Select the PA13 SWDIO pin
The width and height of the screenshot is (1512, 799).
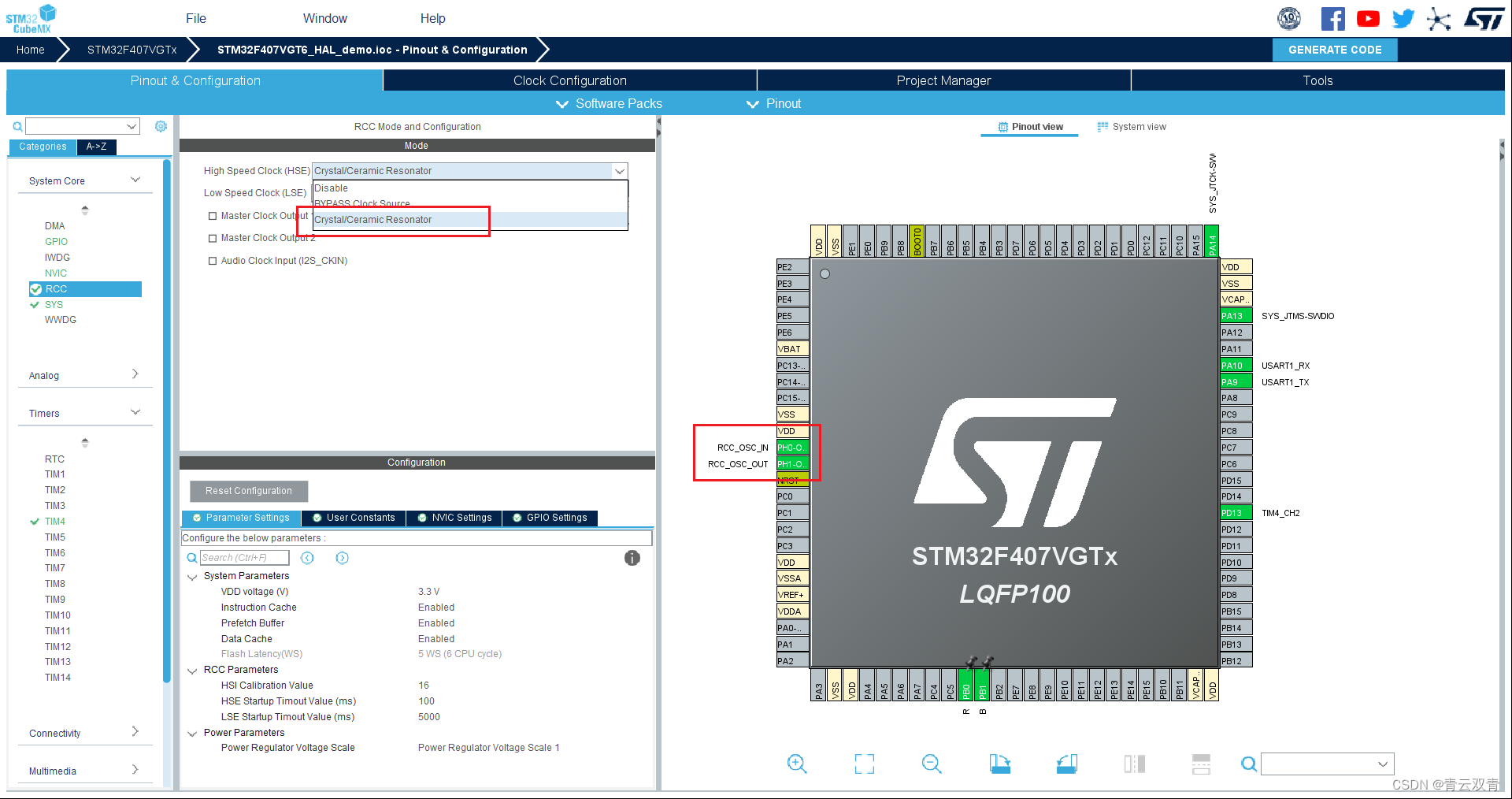pos(1236,316)
